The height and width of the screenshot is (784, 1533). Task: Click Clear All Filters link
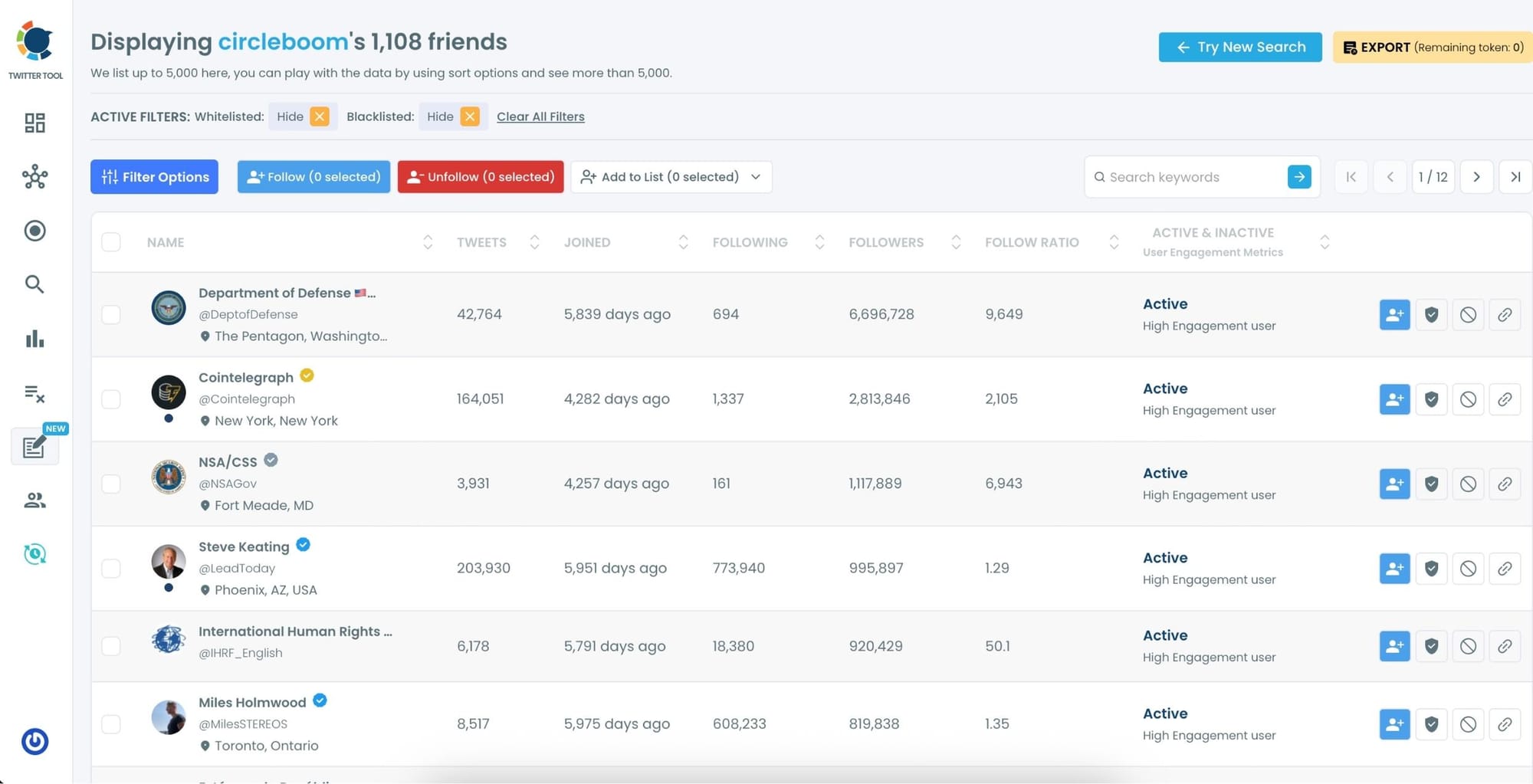pos(540,116)
